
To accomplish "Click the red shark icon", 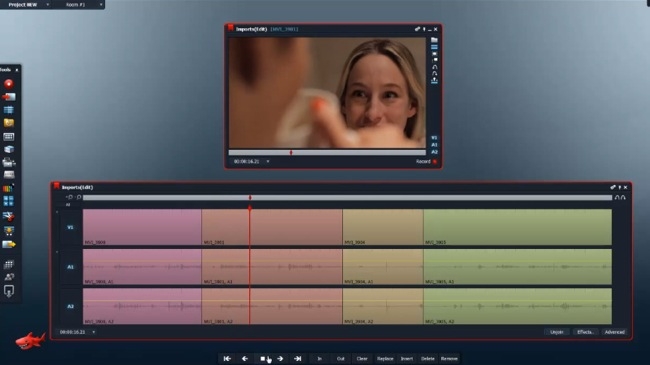I will click(30, 340).
